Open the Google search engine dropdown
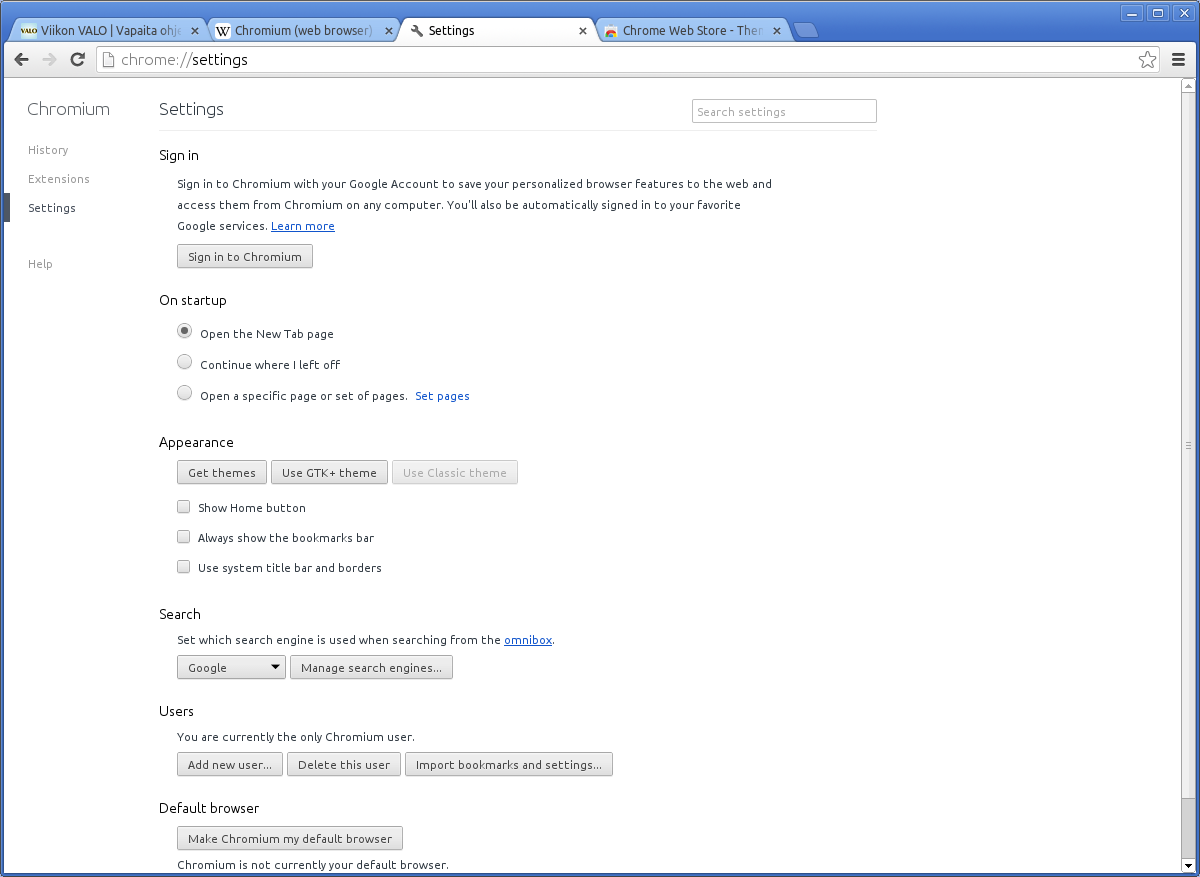1200x877 pixels. click(231, 667)
